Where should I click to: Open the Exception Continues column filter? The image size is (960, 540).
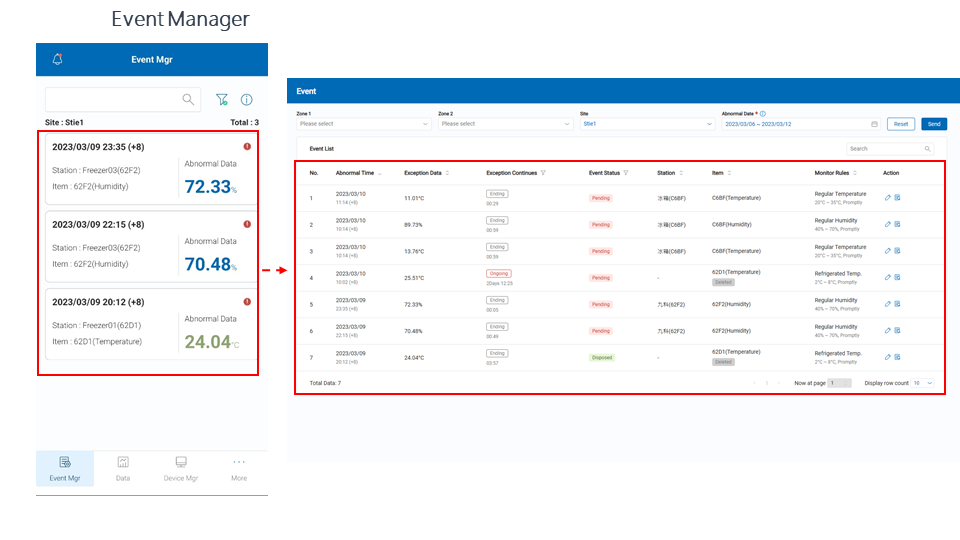point(543,173)
